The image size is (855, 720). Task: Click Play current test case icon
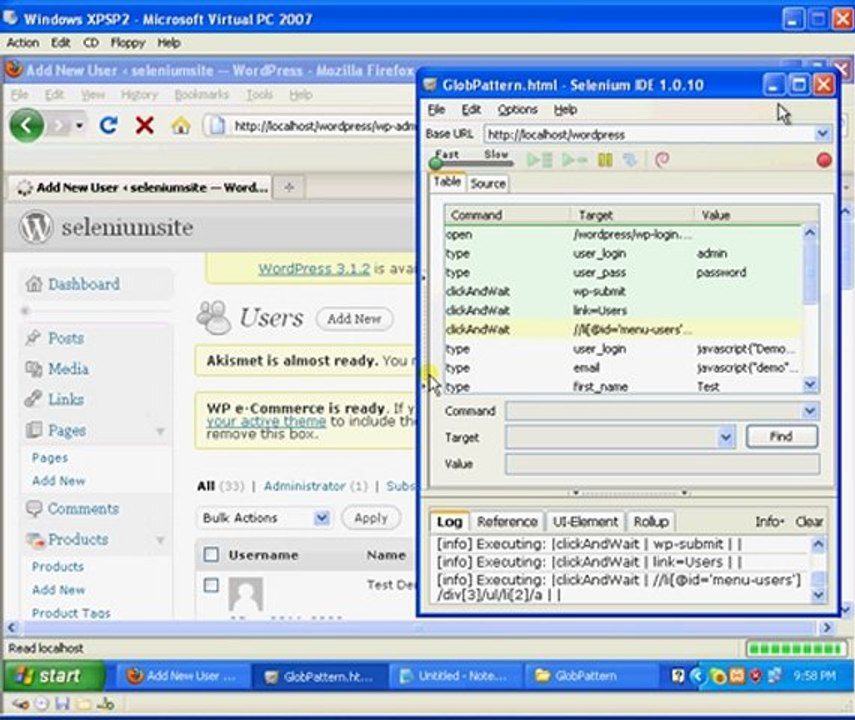point(574,160)
